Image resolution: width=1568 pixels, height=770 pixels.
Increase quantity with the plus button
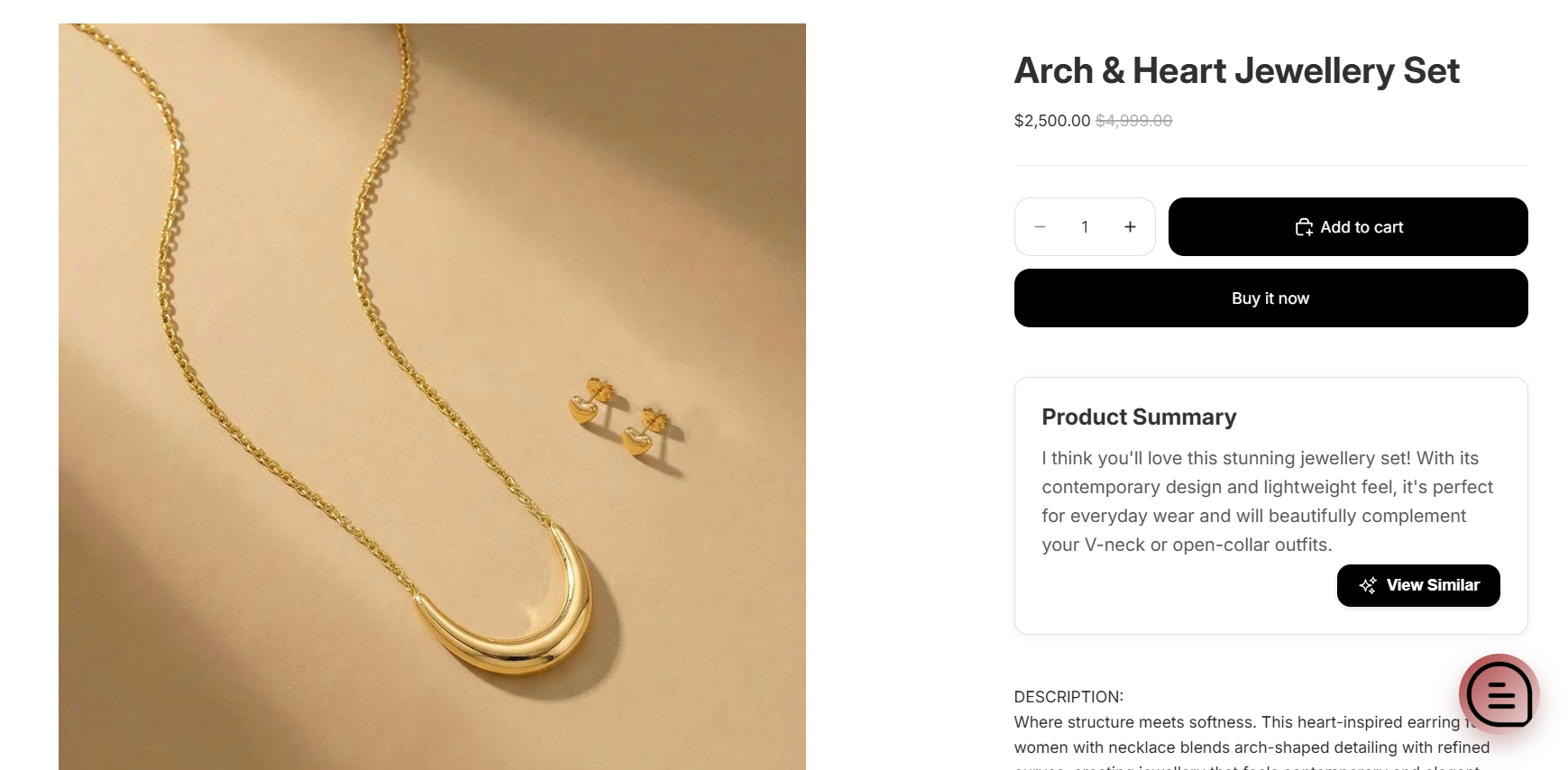(x=1130, y=227)
